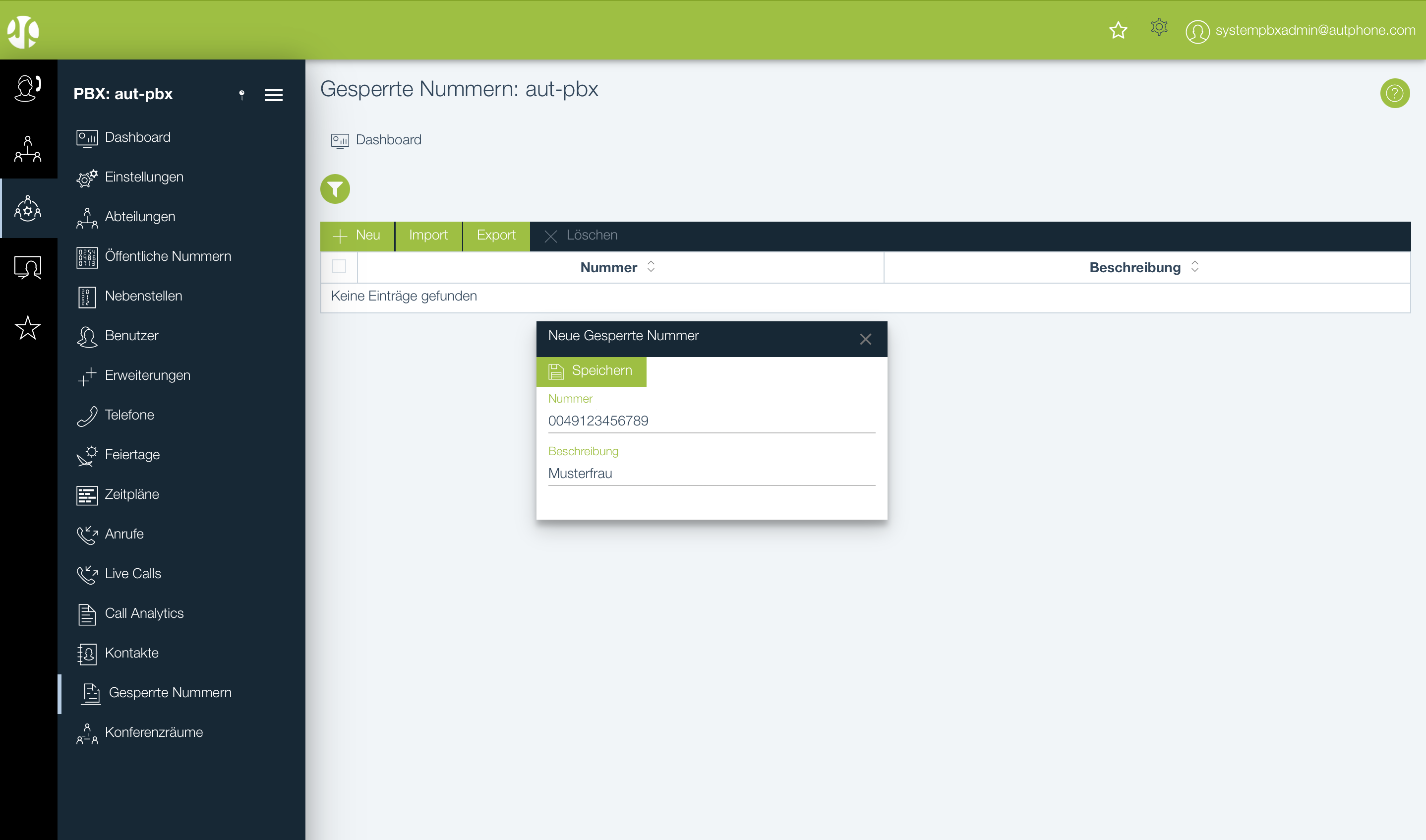The width and height of the screenshot is (1426, 840).
Task: Open Nebenstellen in the sidebar menu
Action: point(143,296)
